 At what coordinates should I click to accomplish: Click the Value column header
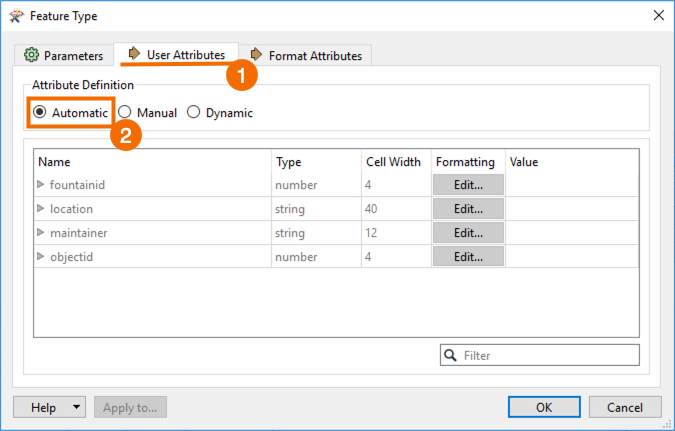[572, 162]
